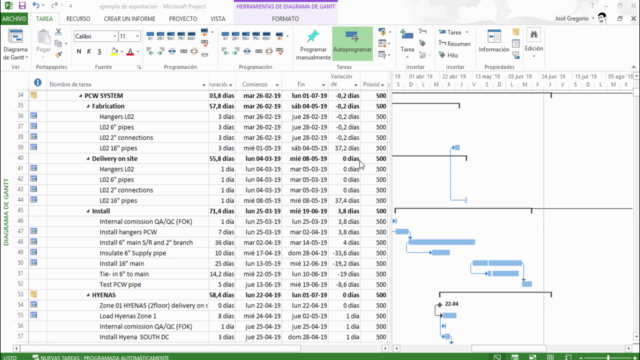Click the Resumen insert button
Image resolution: width=640 pixels, height=360 pixels.
click(x=455, y=44)
